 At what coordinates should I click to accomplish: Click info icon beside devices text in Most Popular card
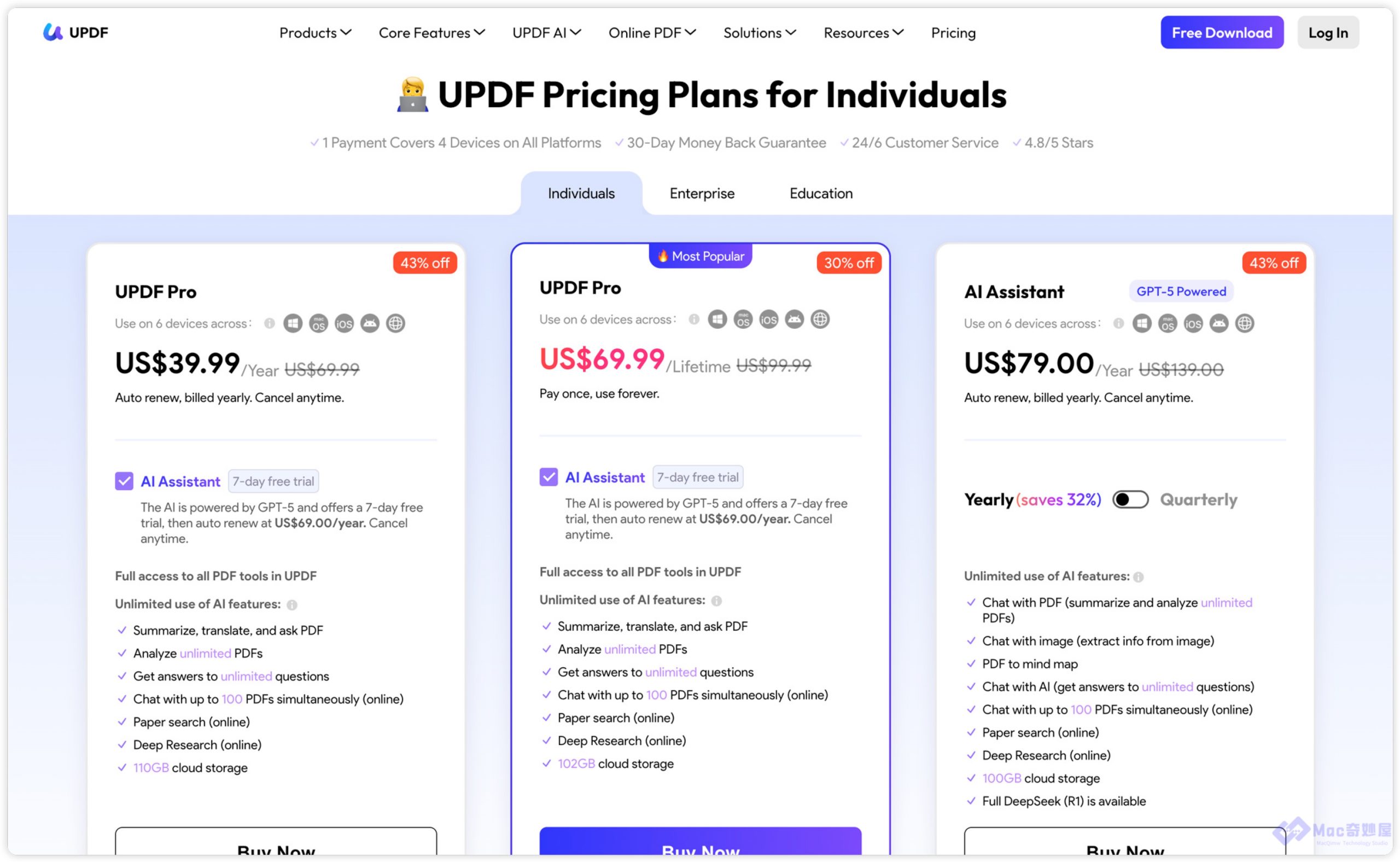(693, 319)
